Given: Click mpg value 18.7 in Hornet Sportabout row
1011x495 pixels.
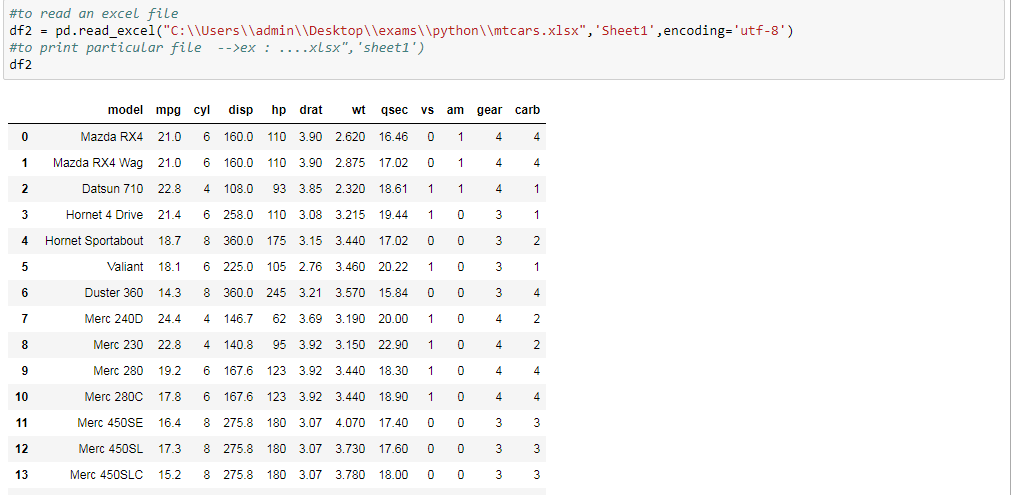Looking at the screenshot, I should coord(170,240).
